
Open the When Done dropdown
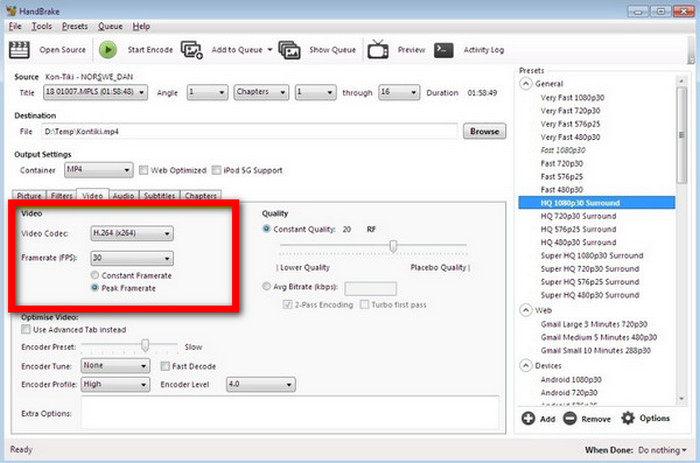[662, 450]
